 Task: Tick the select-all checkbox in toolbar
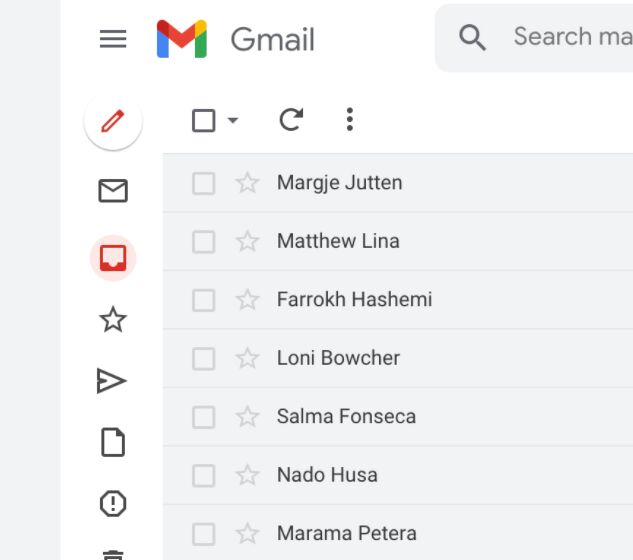point(203,120)
